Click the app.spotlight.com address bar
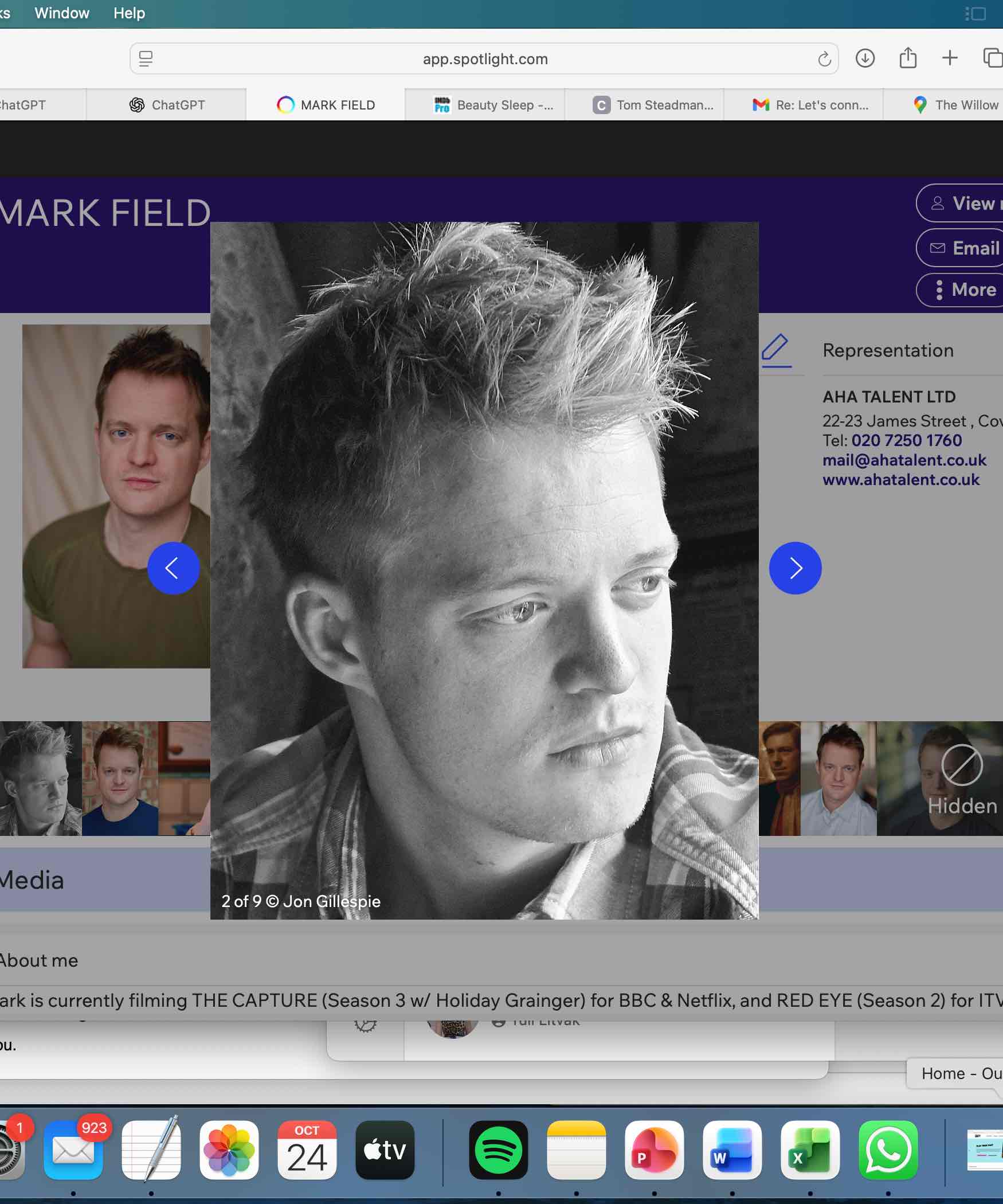This screenshot has height=1204, width=1003. coord(484,59)
